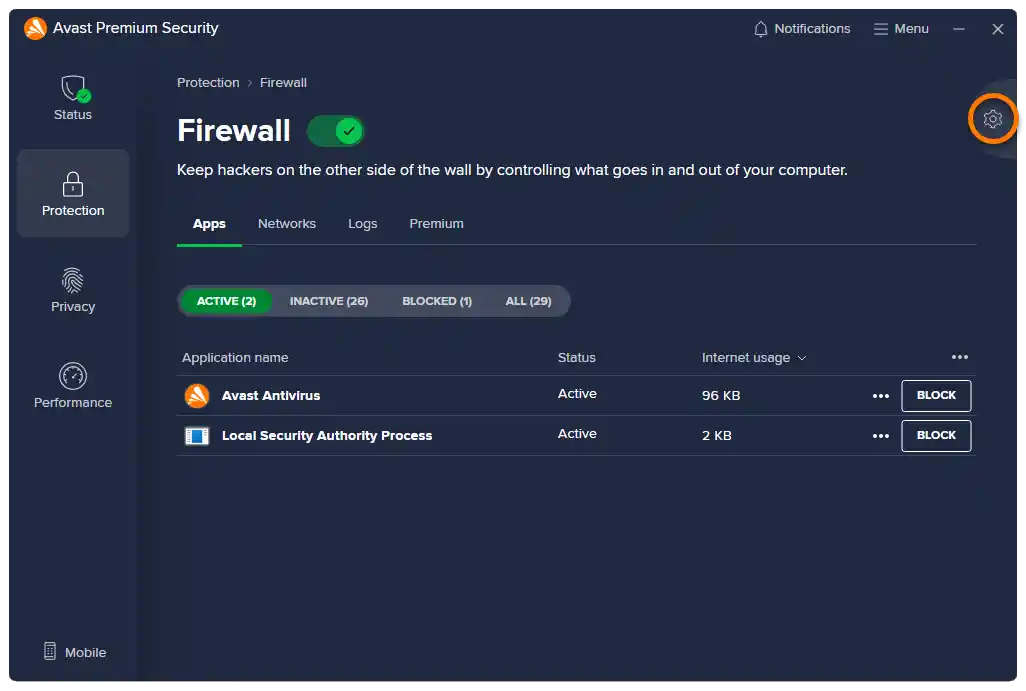This screenshot has width=1026, height=691.
Task: Close the Avast window
Action: 997,29
